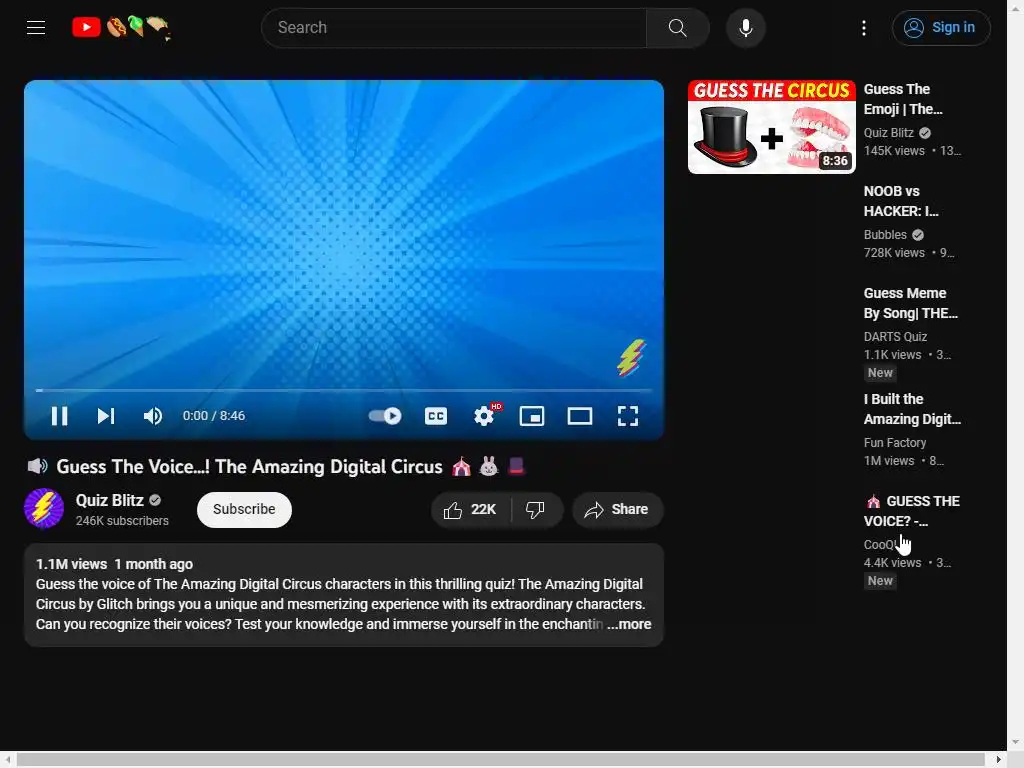Screen dimensions: 1024x768
Task: Click the 0:00 / 8:46 time display
Action: [214, 416]
